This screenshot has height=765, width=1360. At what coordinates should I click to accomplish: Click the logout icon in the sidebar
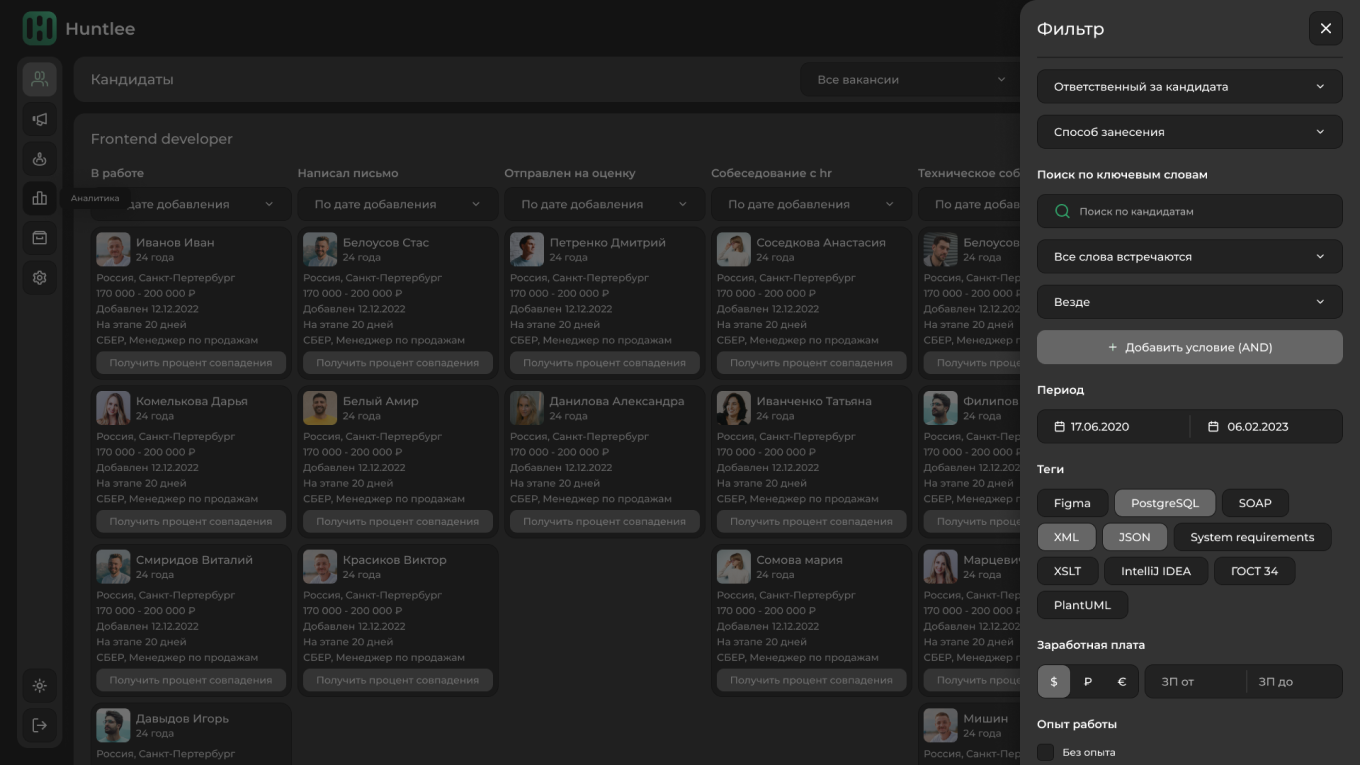pos(40,725)
